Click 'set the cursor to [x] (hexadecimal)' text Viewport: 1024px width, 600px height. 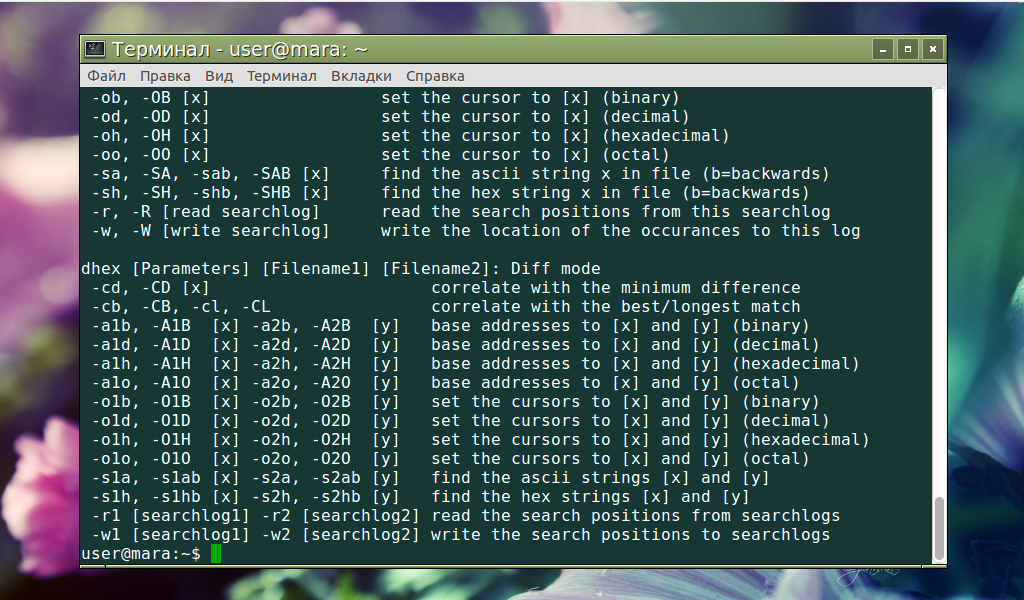pyautogui.click(x=556, y=136)
